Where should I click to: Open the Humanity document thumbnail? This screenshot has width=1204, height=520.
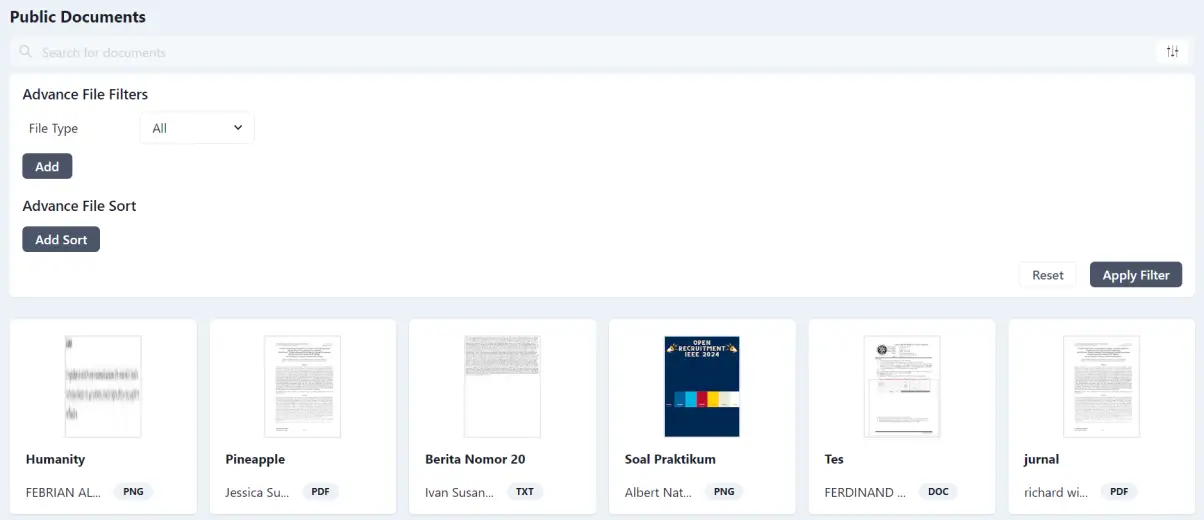103,386
